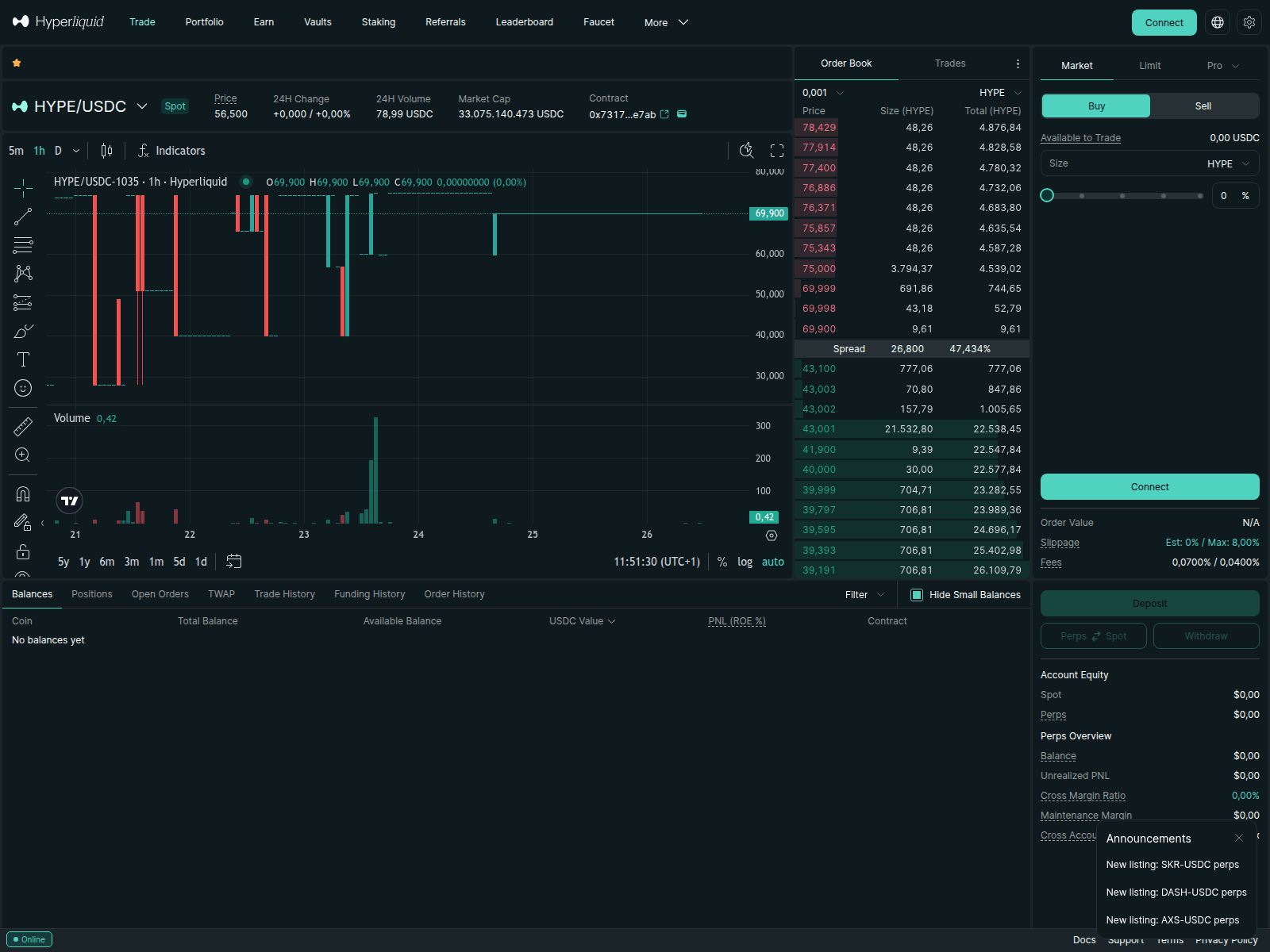Open the Open Orders tab
The height and width of the screenshot is (952, 1270).
(160, 594)
